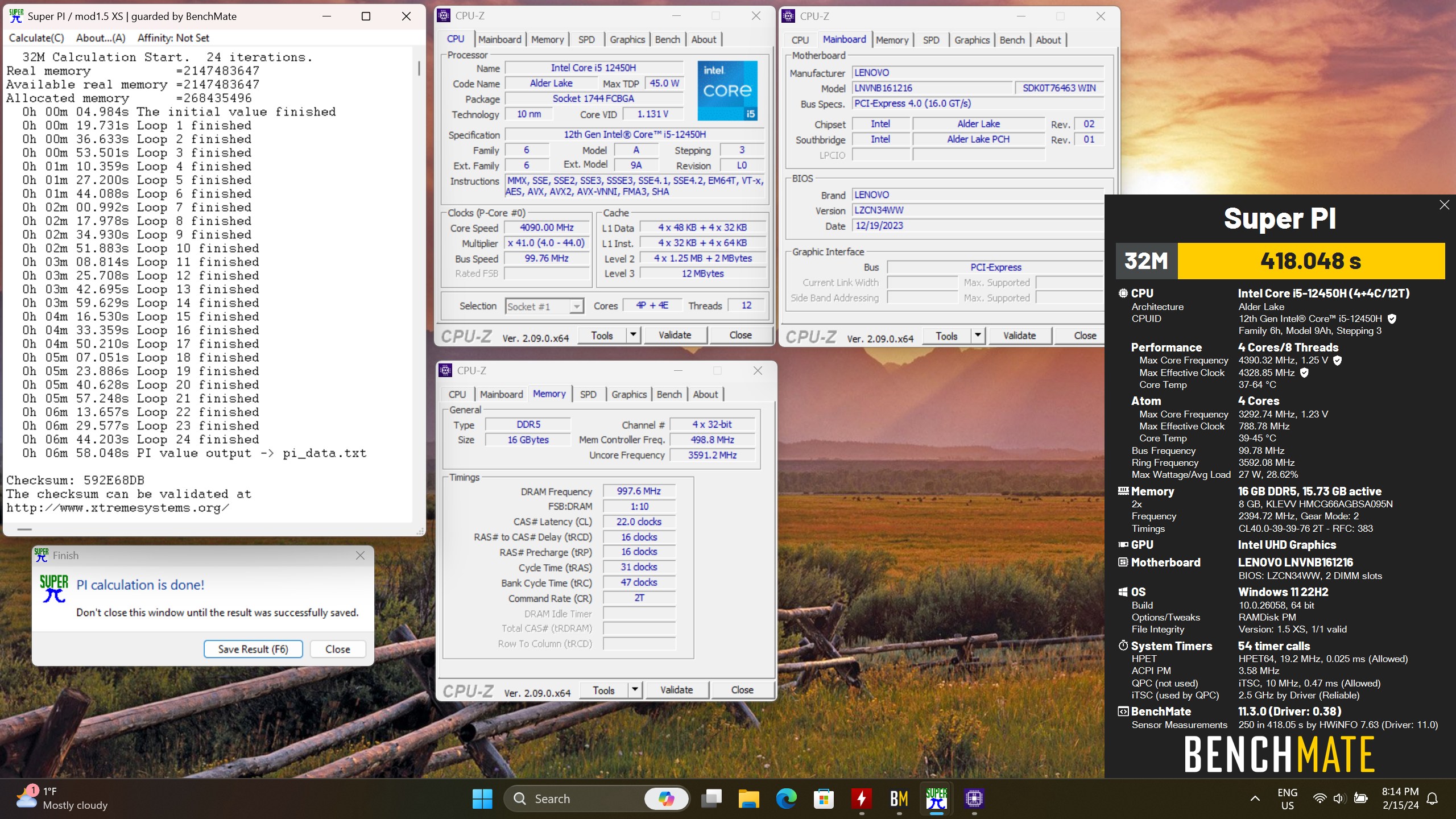Image resolution: width=1456 pixels, height=819 pixels.
Task: Click the Intel Core i5 logo in CPU-Z
Action: (727, 90)
